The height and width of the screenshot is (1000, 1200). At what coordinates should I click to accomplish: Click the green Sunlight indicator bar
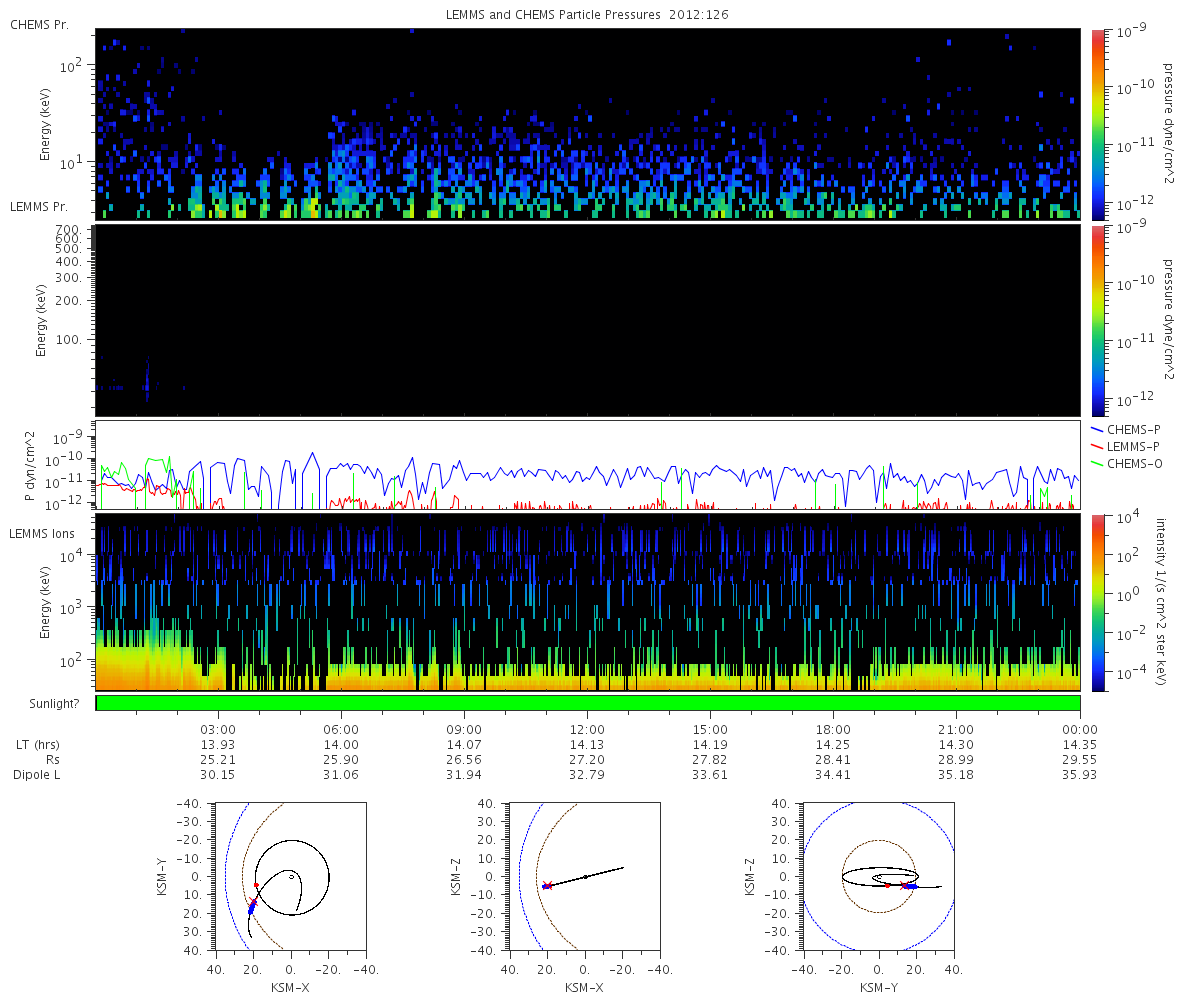pyautogui.click(x=587, y=703)
